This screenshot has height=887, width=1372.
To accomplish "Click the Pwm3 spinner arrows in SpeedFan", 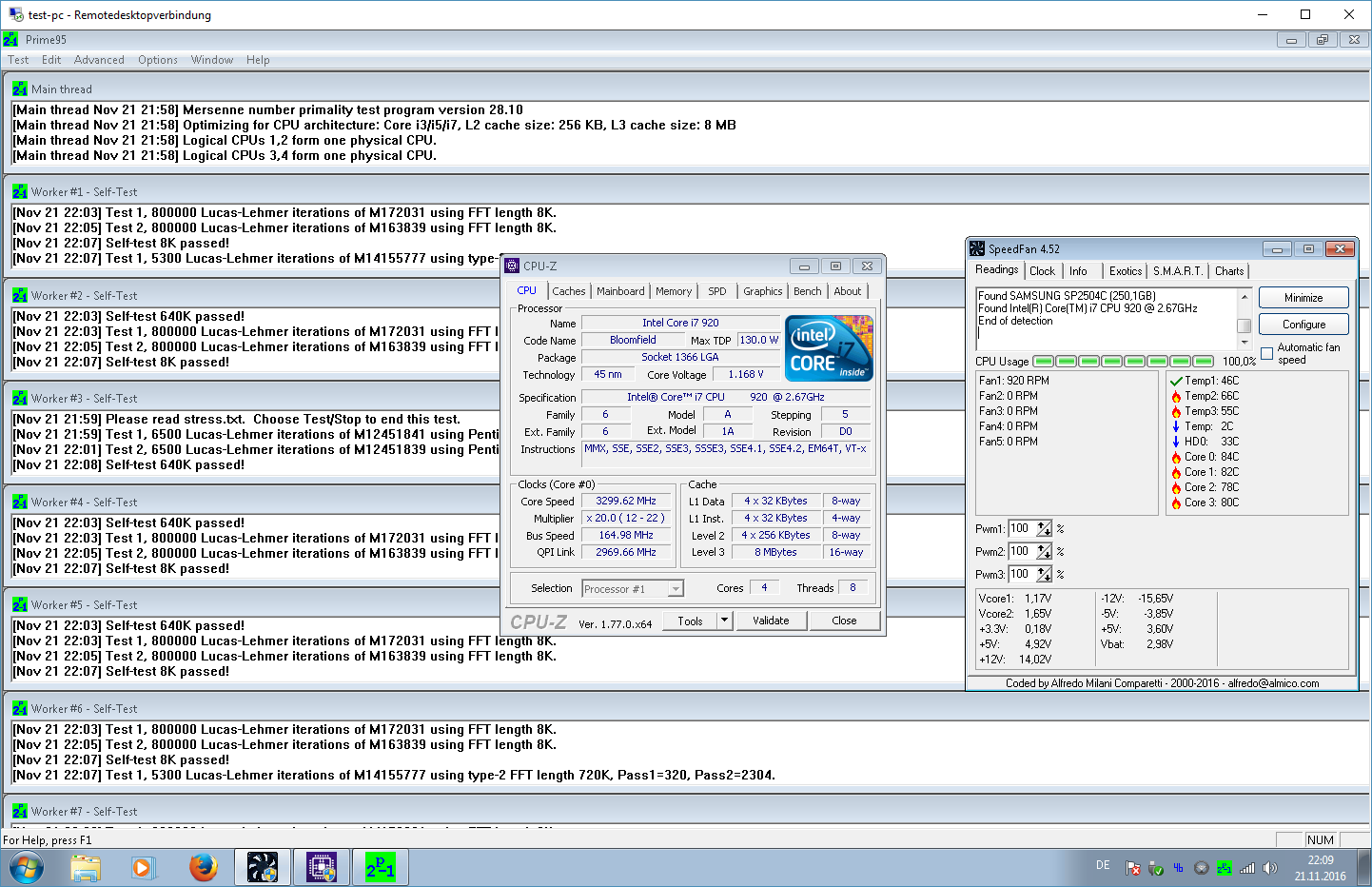I will (1045, 575).
